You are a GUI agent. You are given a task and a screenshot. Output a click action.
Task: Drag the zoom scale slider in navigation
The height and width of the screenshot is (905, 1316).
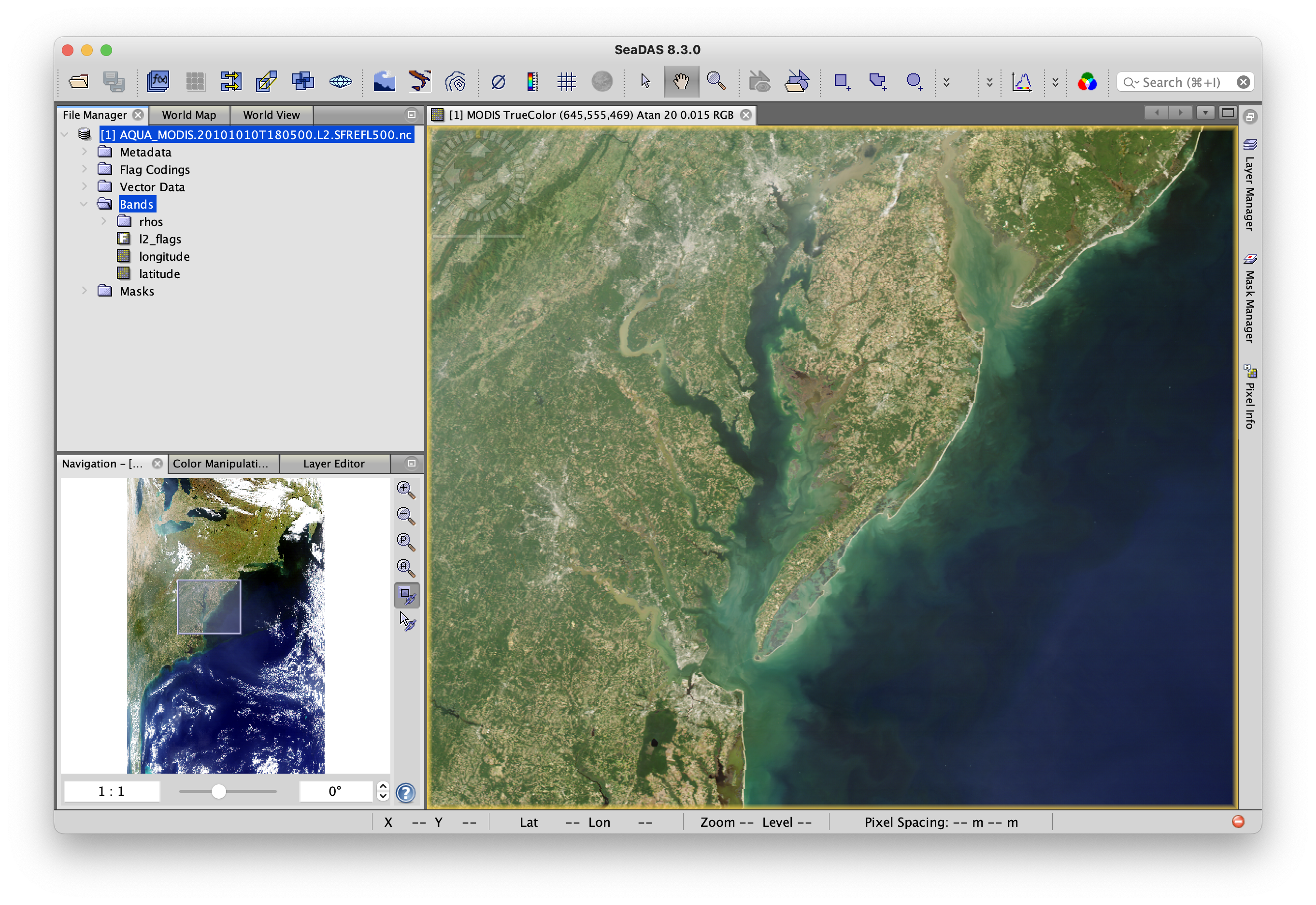pyautogui.click(x=220, y=792)
